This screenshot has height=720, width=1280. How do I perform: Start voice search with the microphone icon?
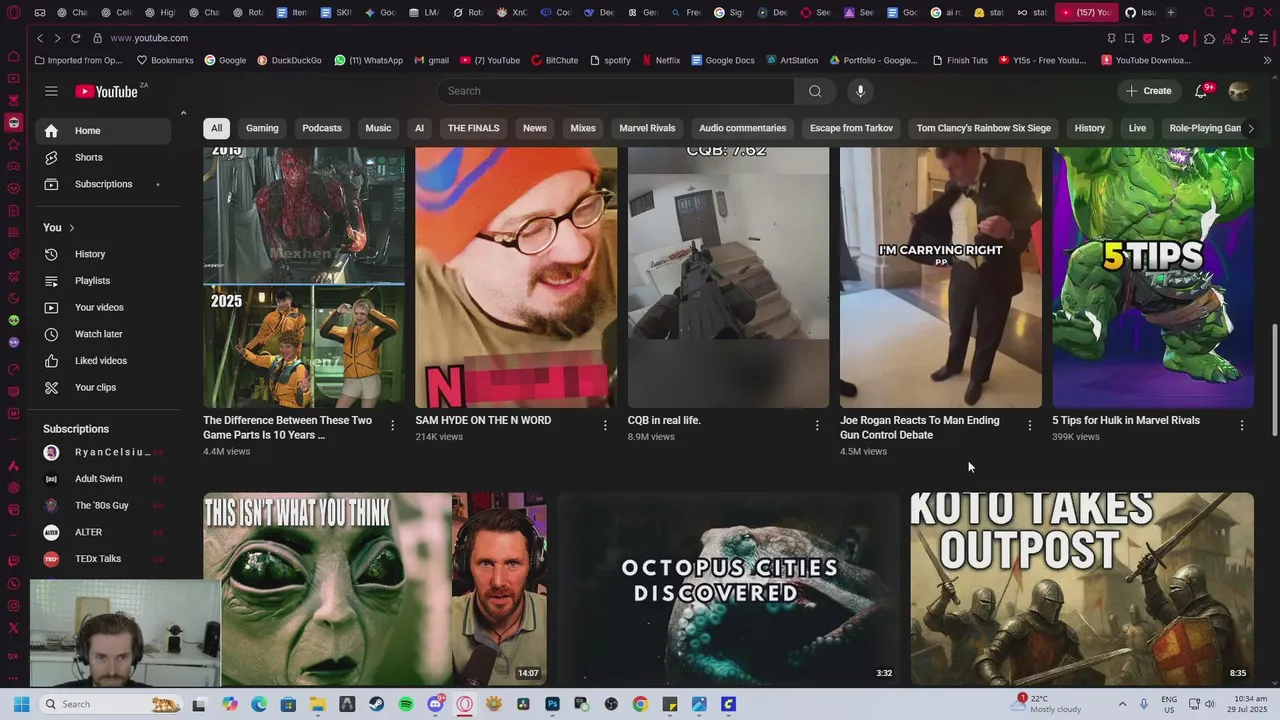pyautogui.click(x=860, y=91)
